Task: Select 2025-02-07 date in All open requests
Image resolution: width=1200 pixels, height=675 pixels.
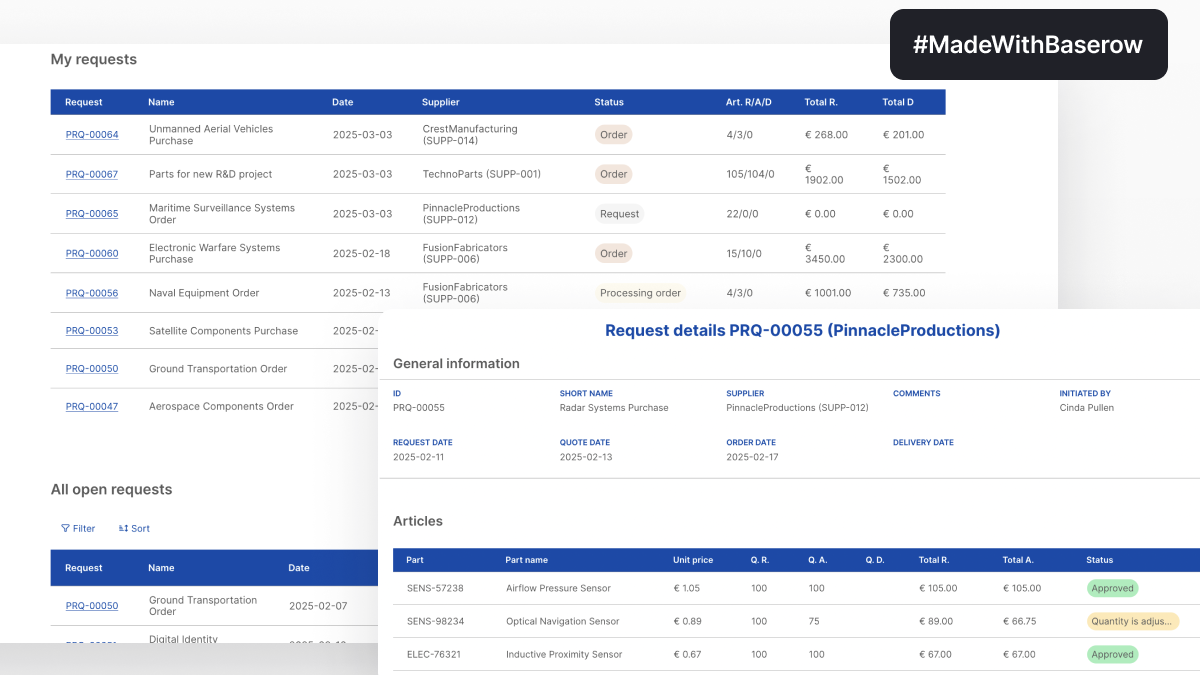Action: (318, 606)
